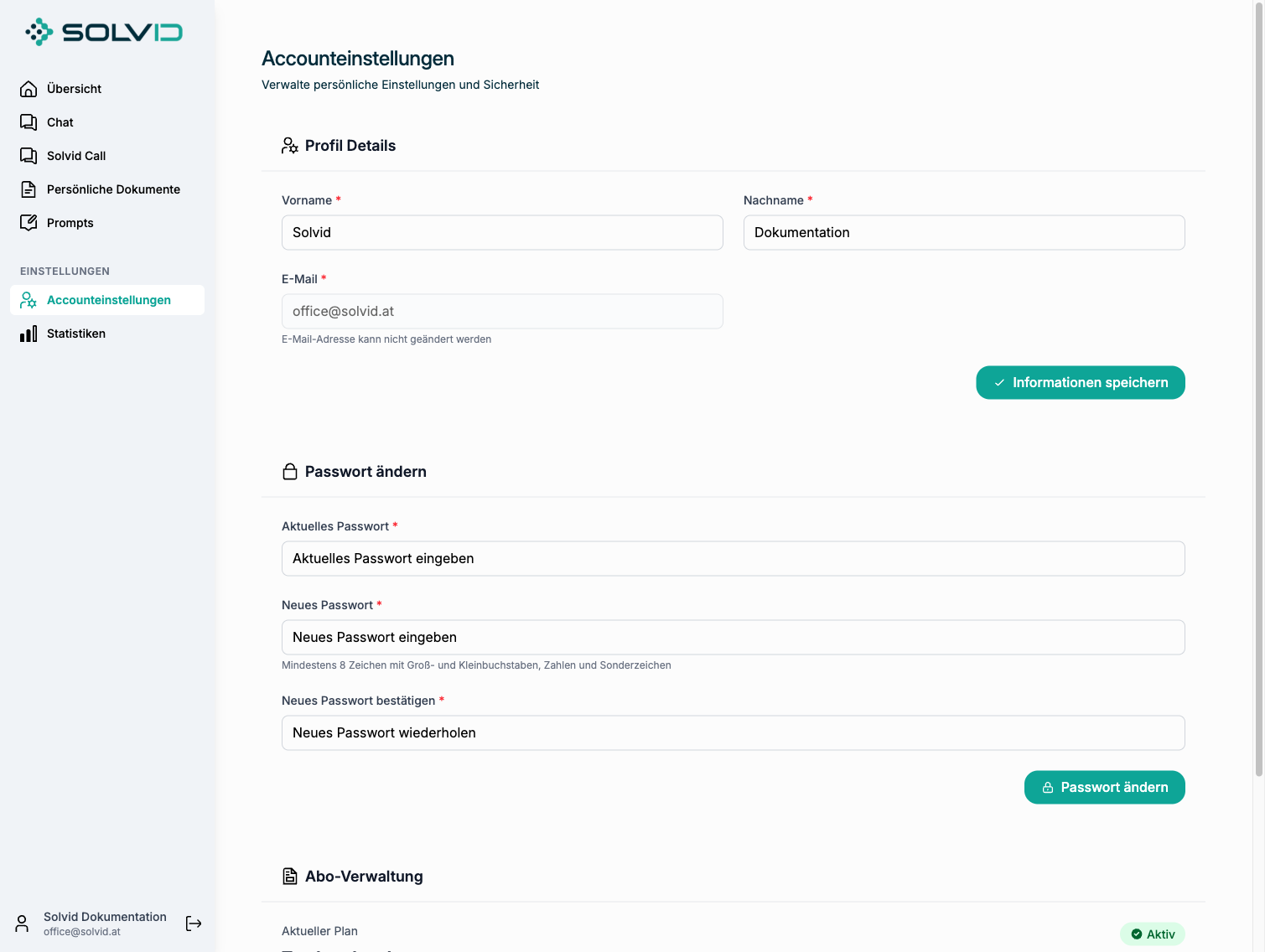This screenshot has height=952, width=1265.
Task: Click the office@solvid.at text under the user name in the sidebar
Action: click(x=82, y=932)
